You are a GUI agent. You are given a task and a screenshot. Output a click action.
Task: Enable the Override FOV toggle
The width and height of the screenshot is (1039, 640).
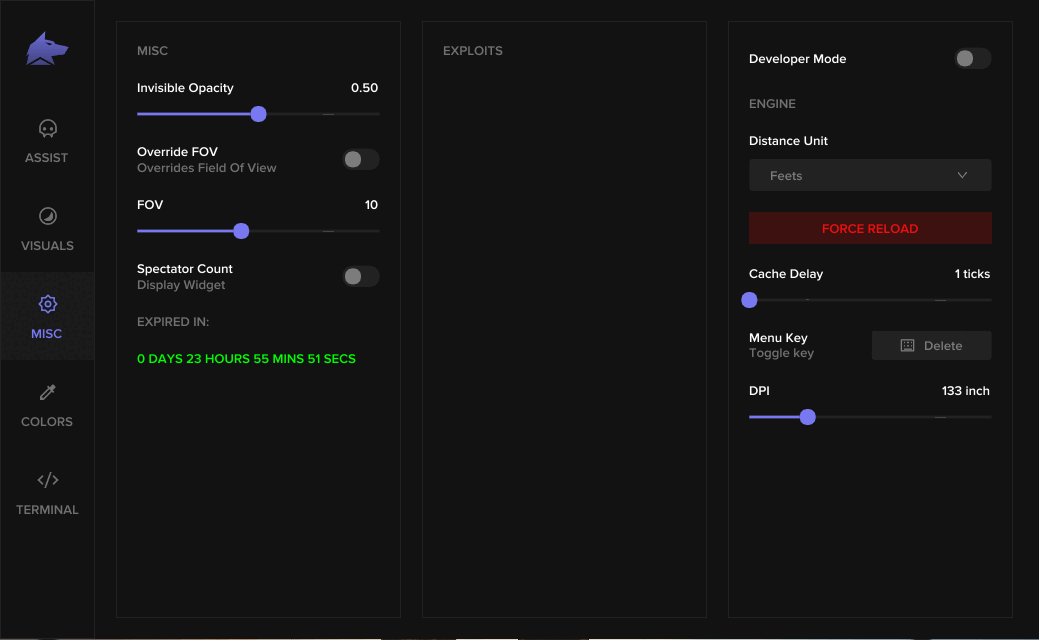tap(360, 159)
